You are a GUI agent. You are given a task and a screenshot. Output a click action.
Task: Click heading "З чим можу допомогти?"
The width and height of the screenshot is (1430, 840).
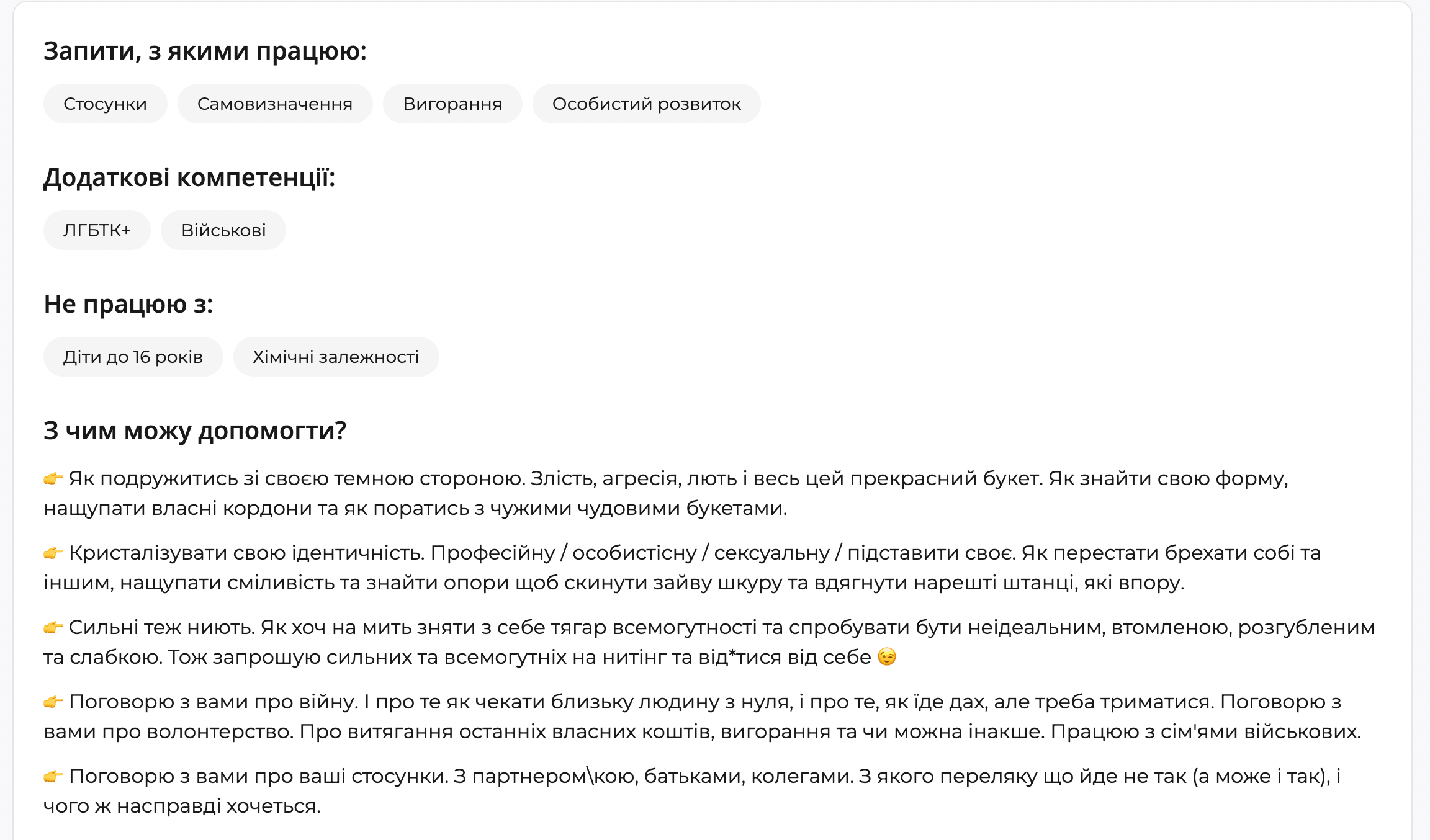tap(196, 432)
